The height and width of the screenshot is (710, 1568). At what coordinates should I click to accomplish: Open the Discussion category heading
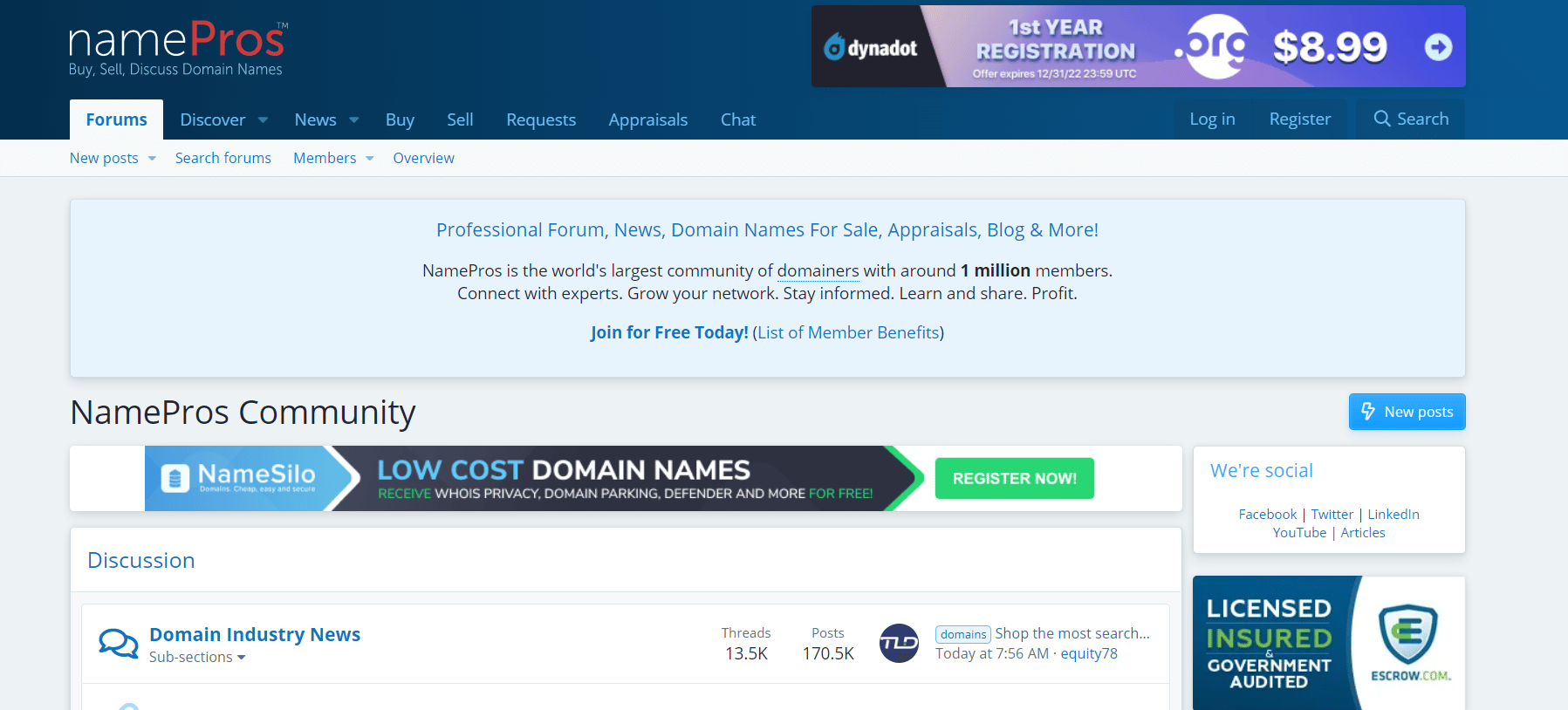[x=141, y=560]
